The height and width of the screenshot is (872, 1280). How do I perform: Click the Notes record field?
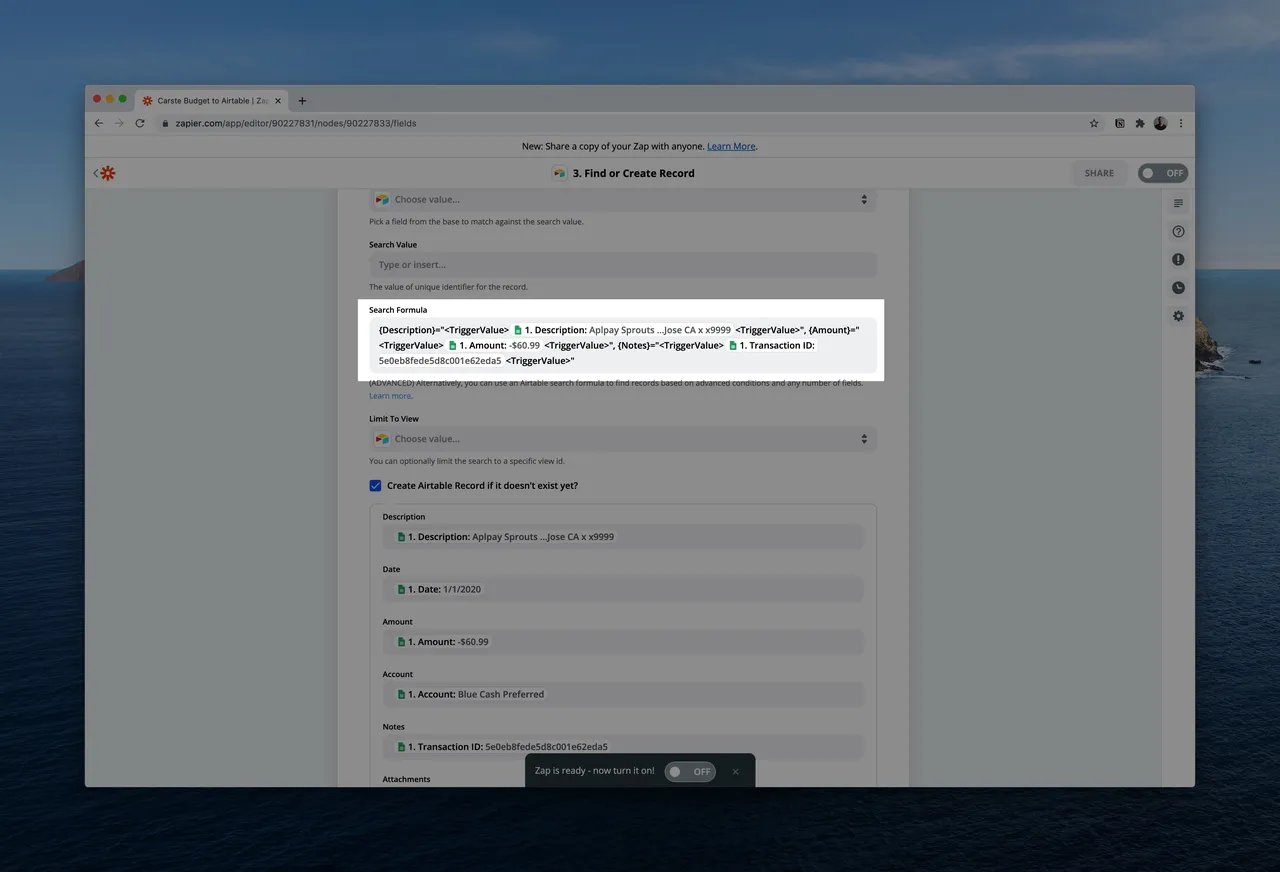coord(623,747)
